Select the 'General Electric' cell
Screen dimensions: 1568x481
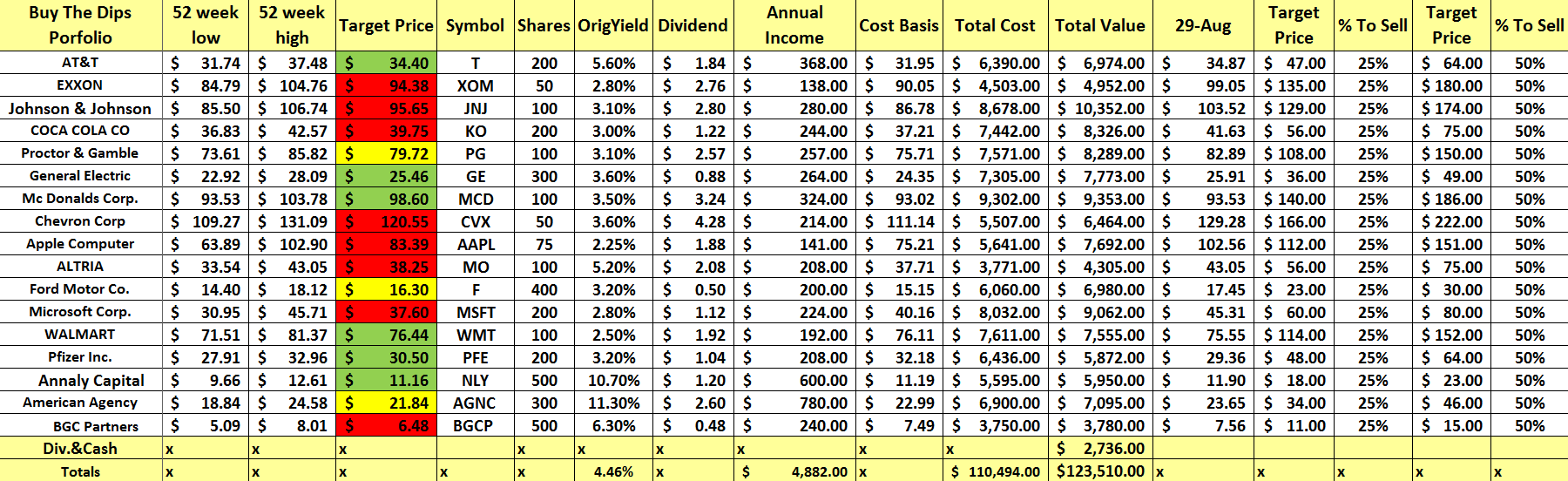tap(81, 176)
